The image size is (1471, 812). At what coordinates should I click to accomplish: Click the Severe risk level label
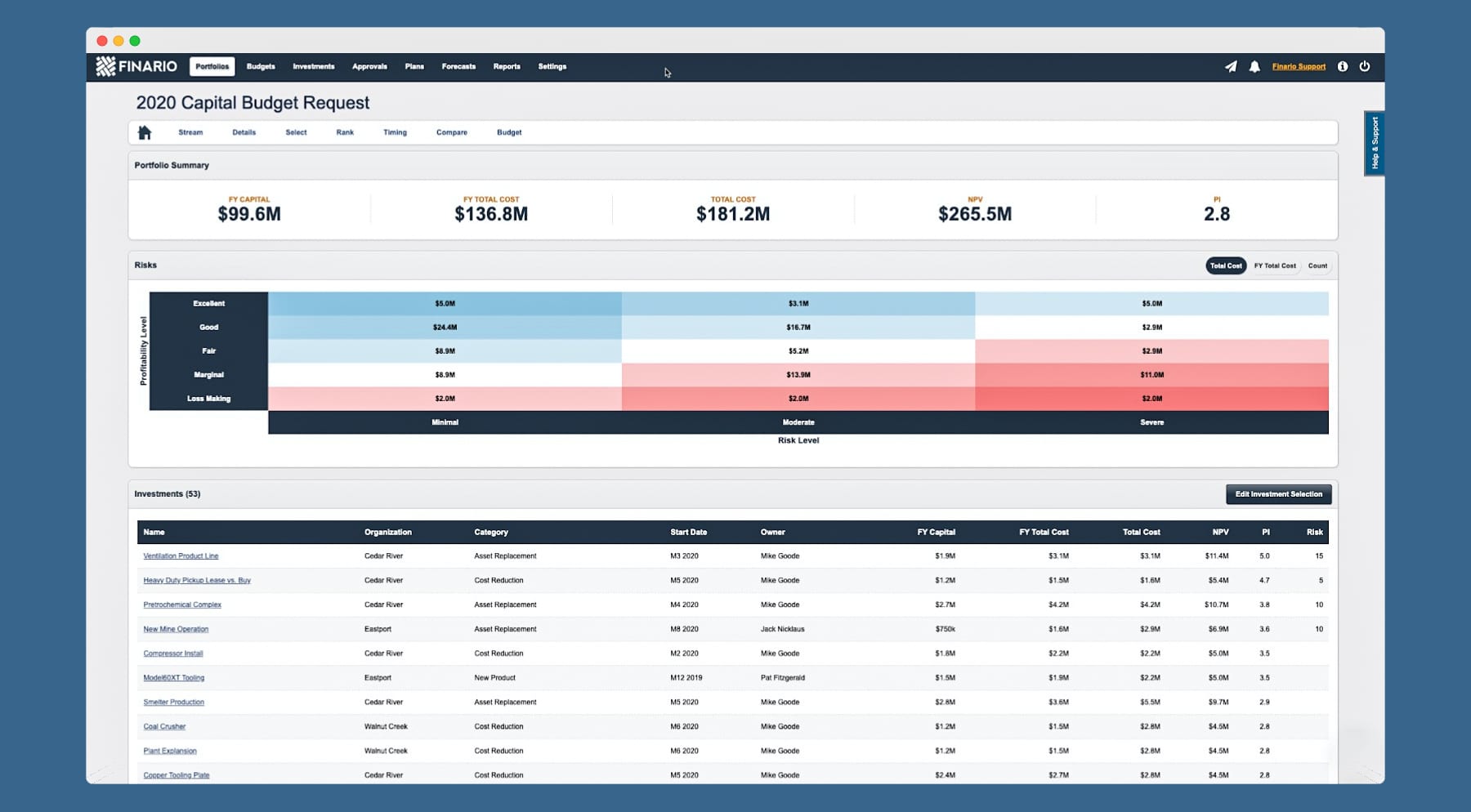tap(1151, 423)
